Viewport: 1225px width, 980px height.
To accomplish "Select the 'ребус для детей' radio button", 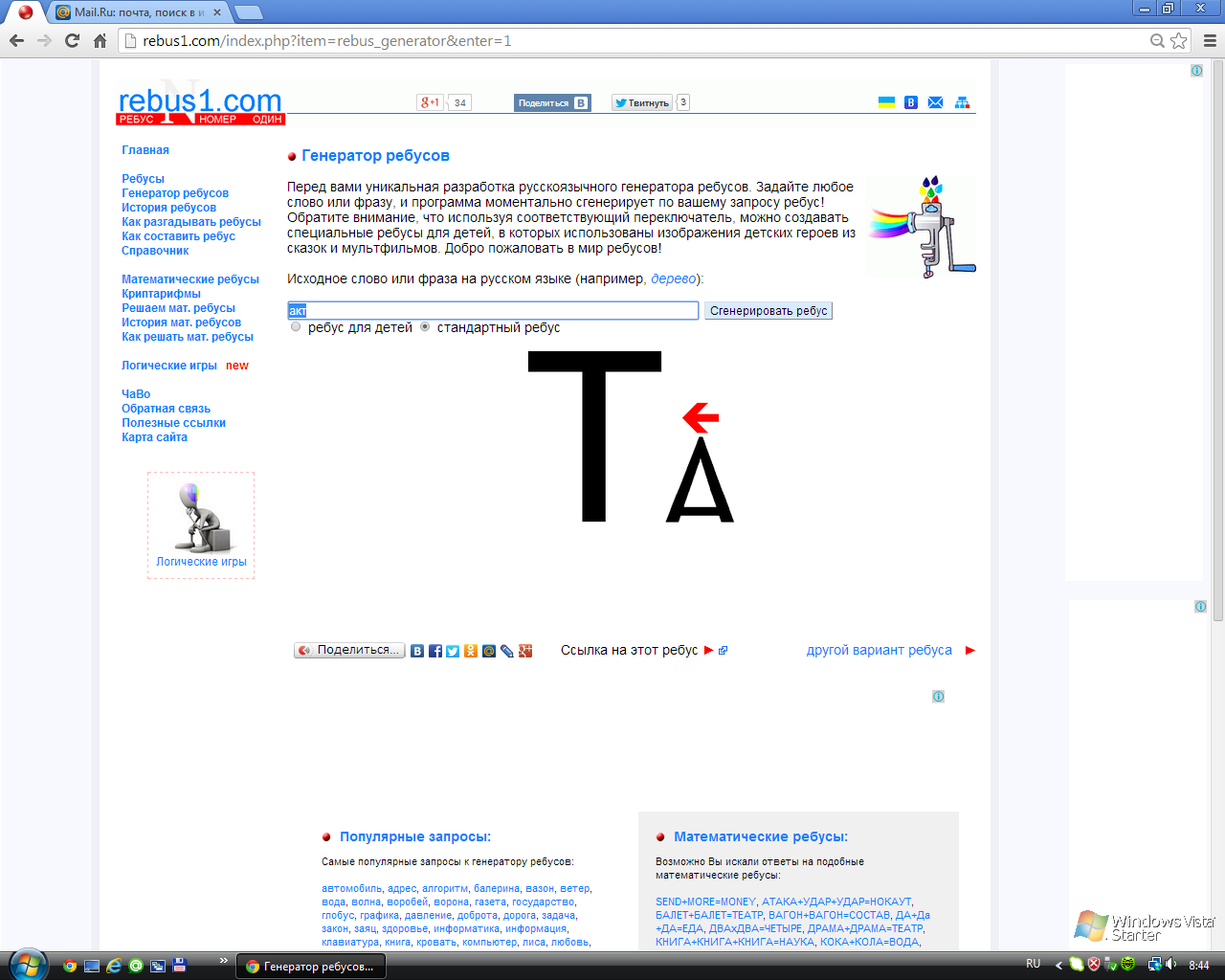I will (x=296, y=327).
